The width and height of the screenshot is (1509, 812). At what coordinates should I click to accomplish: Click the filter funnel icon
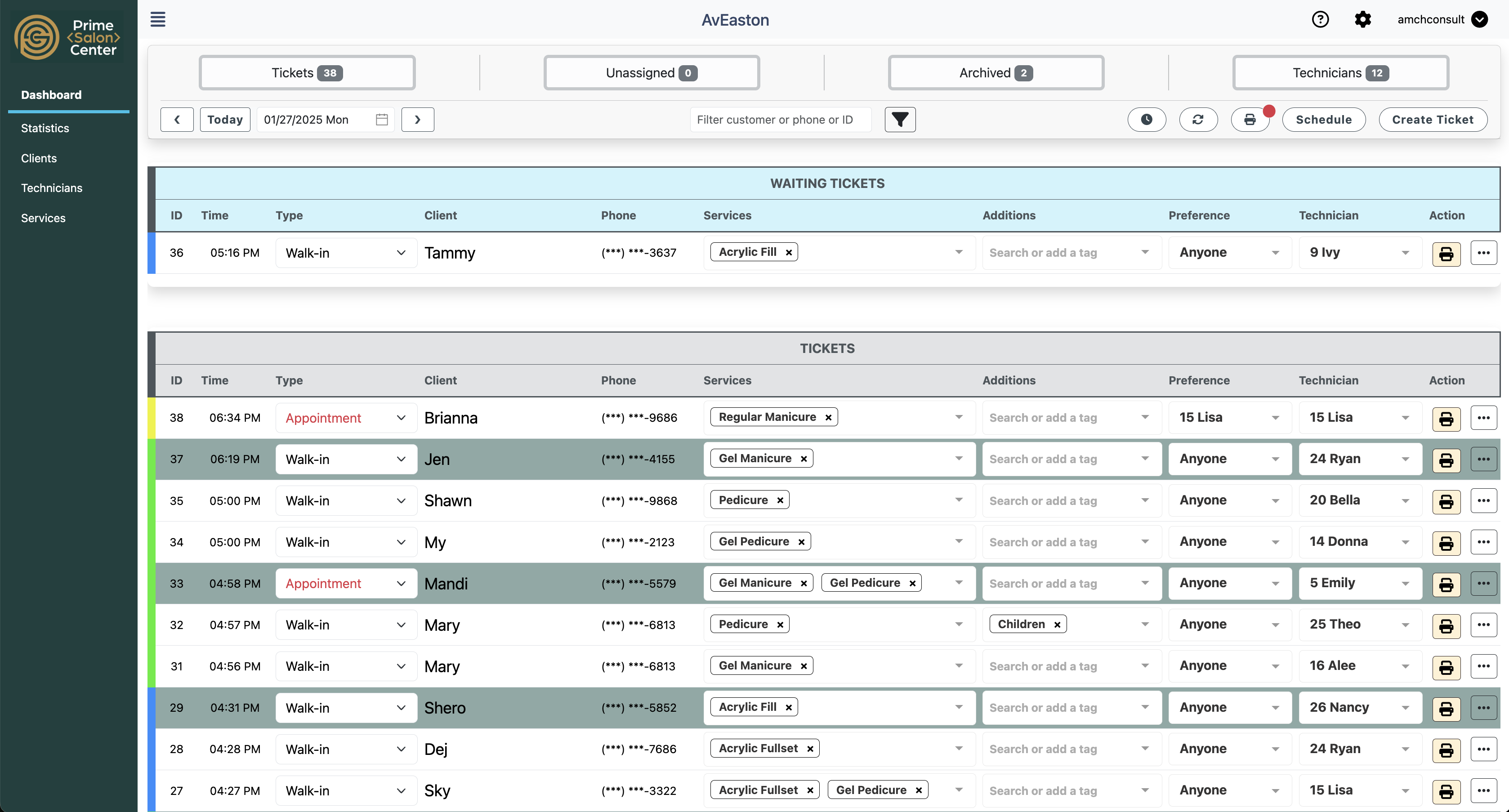900,120
